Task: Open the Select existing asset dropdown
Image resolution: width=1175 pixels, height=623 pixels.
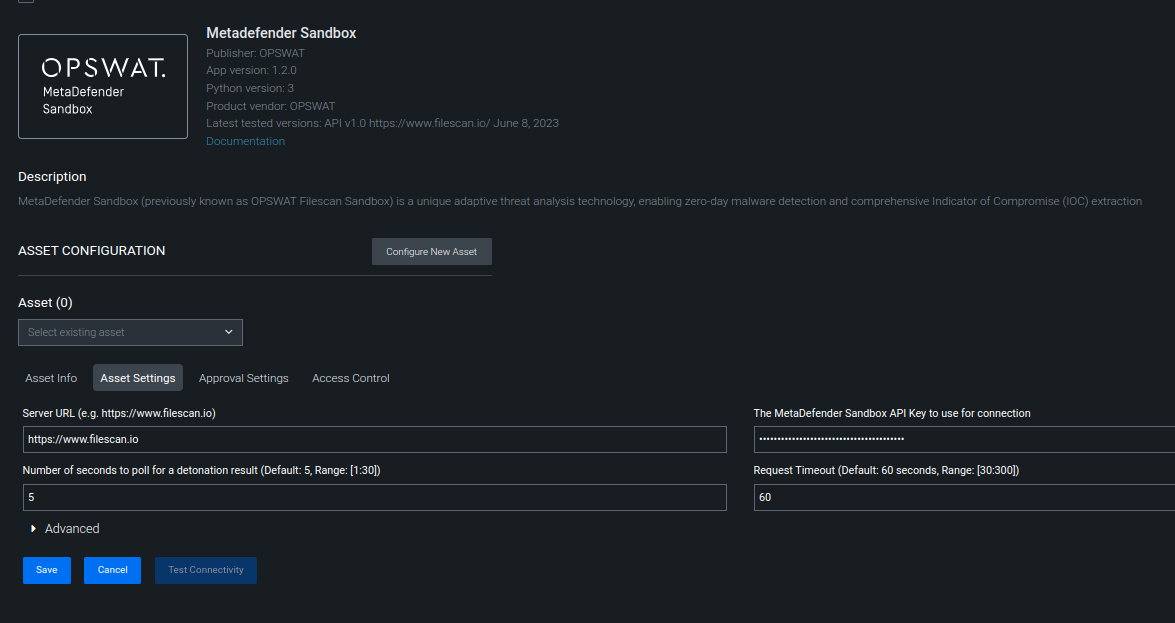Action: (x=130, y=332)
